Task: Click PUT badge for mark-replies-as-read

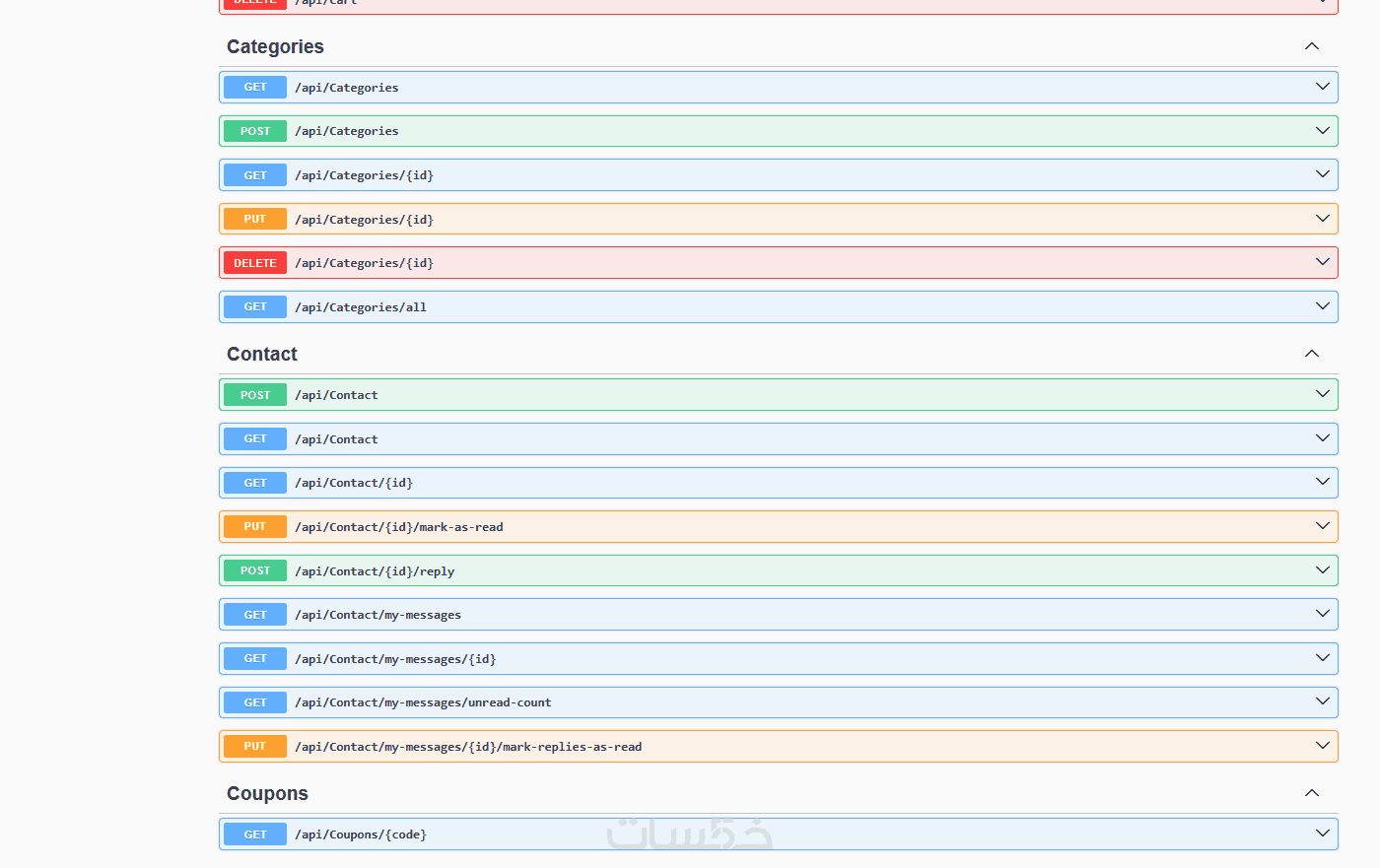Action: click(255, 746)
